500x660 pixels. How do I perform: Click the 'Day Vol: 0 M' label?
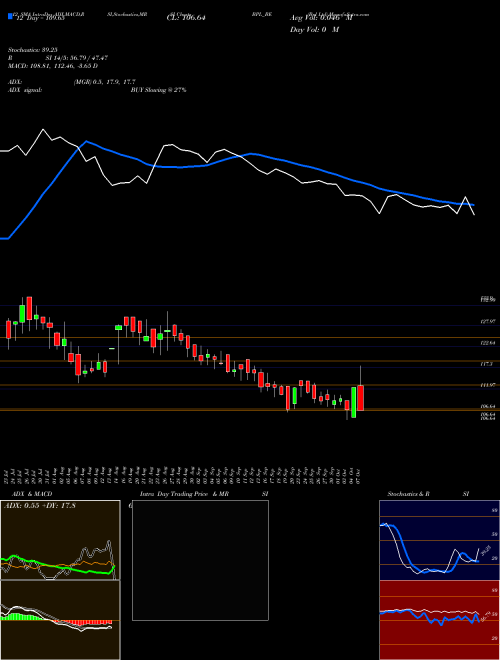(x=314, y=30)
